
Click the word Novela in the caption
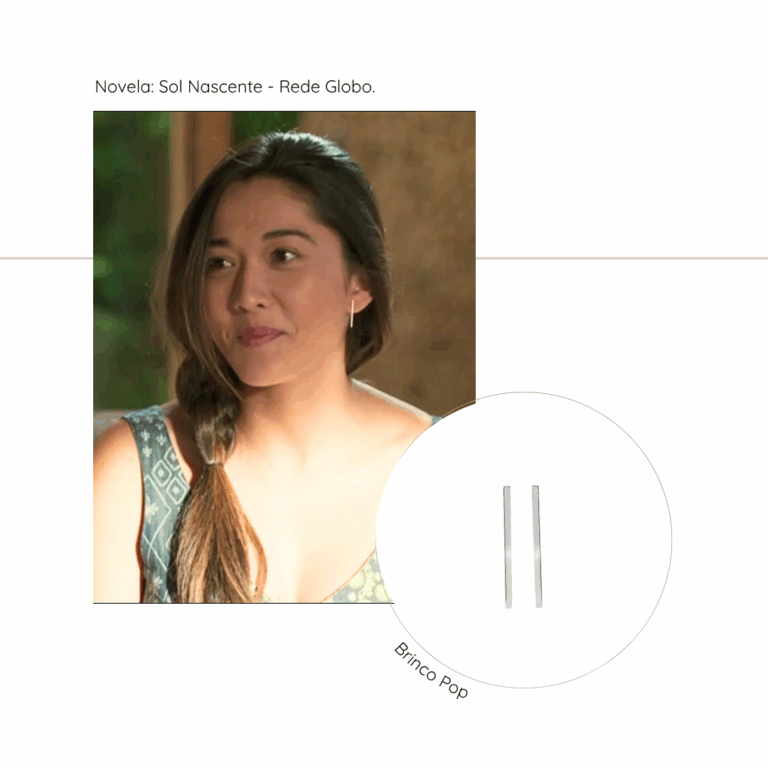coord(124,87)
